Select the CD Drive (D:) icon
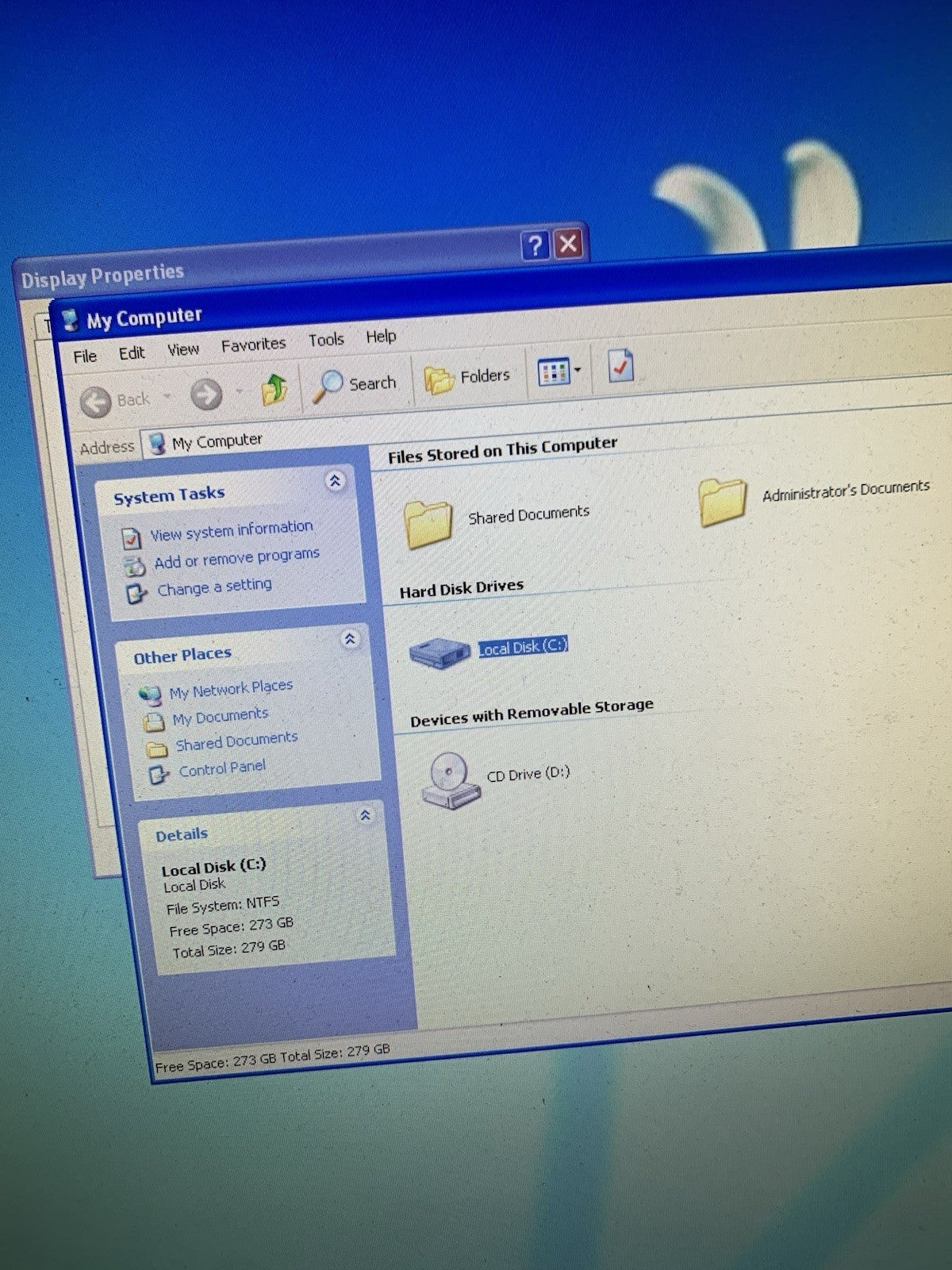Screen dimensions: 952x1270 point(451,781)
